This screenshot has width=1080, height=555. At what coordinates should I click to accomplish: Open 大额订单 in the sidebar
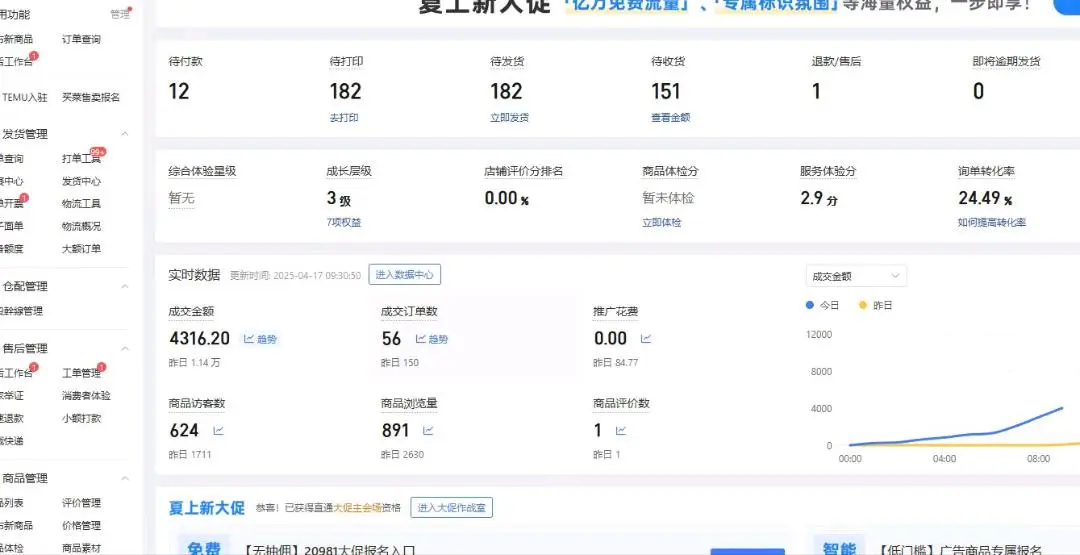click(x=81, y=249)
